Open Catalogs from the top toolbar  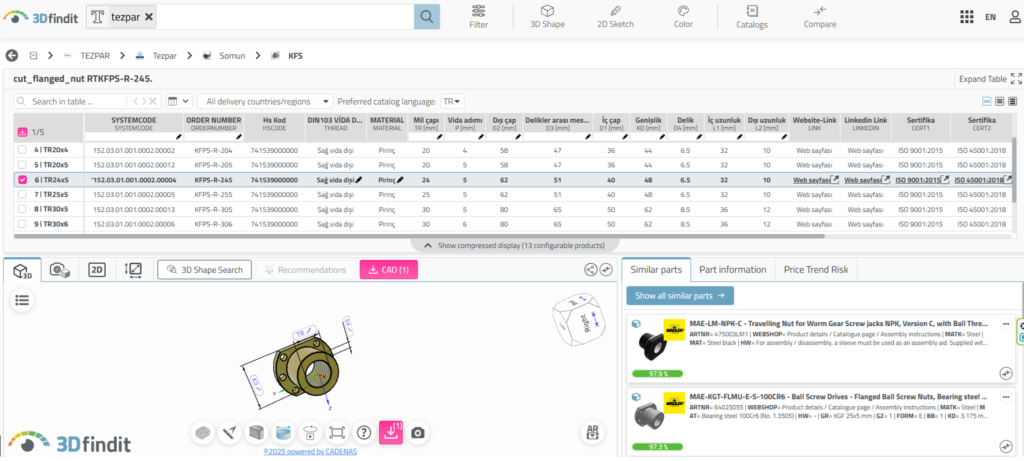[x=752, y=17]
